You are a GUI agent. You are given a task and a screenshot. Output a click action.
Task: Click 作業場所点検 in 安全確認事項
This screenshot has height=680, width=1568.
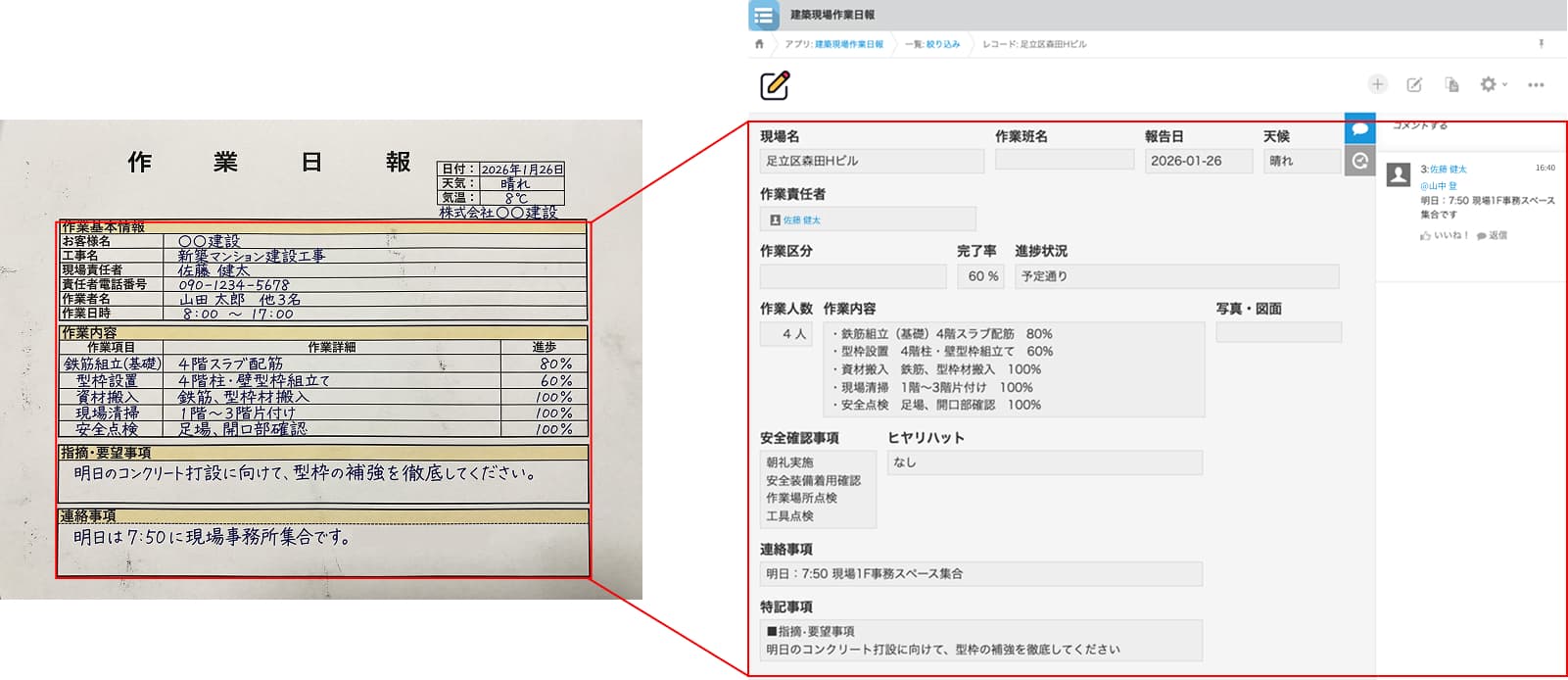pyautogui.click(x=801, y=498)
